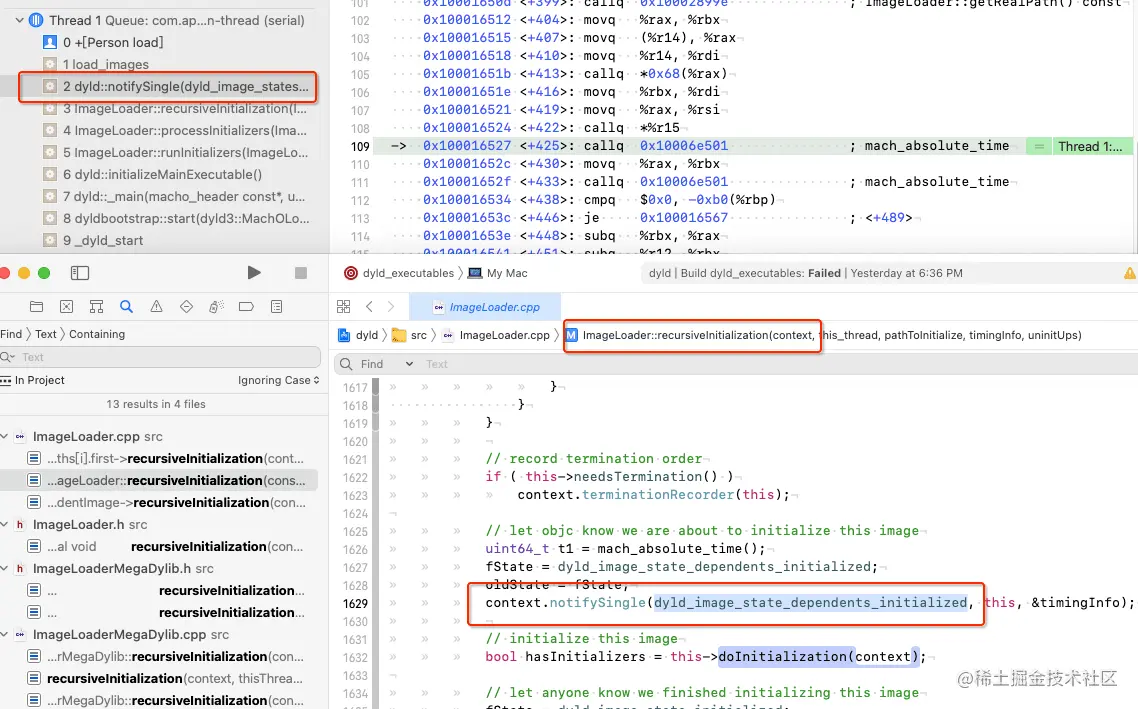The width and height of the screenshot is (1138, 709).
Task: Click the terminationRecorder call on line 1623
Action: click(x=658, y=494)
